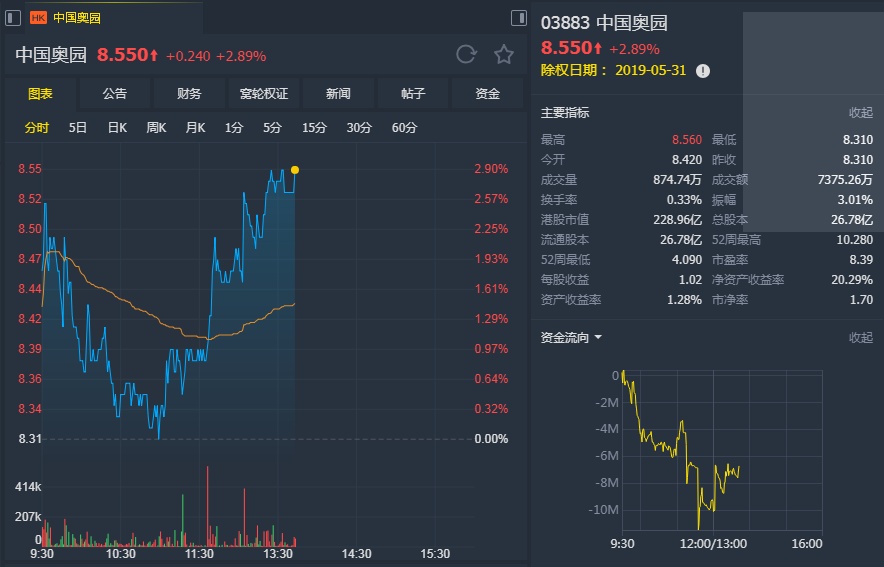Select the 窝轮权证 tab

click(264, 94)
